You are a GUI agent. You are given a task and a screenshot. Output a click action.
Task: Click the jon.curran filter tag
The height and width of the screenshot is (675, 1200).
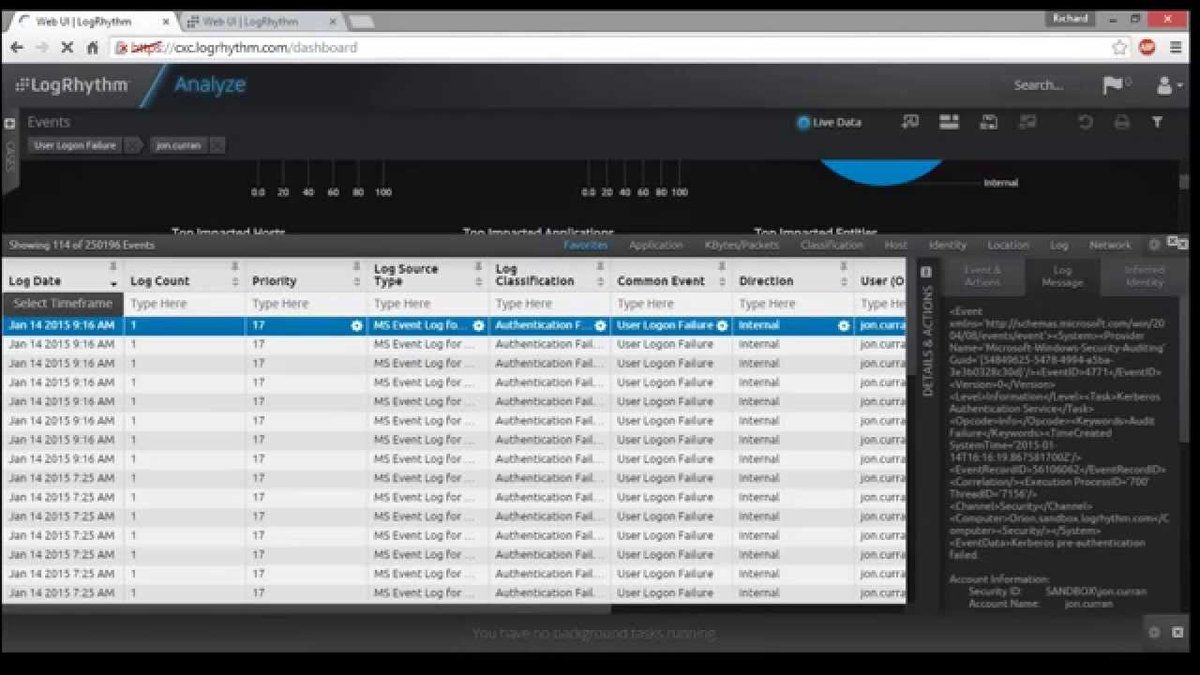click(179, 146)
